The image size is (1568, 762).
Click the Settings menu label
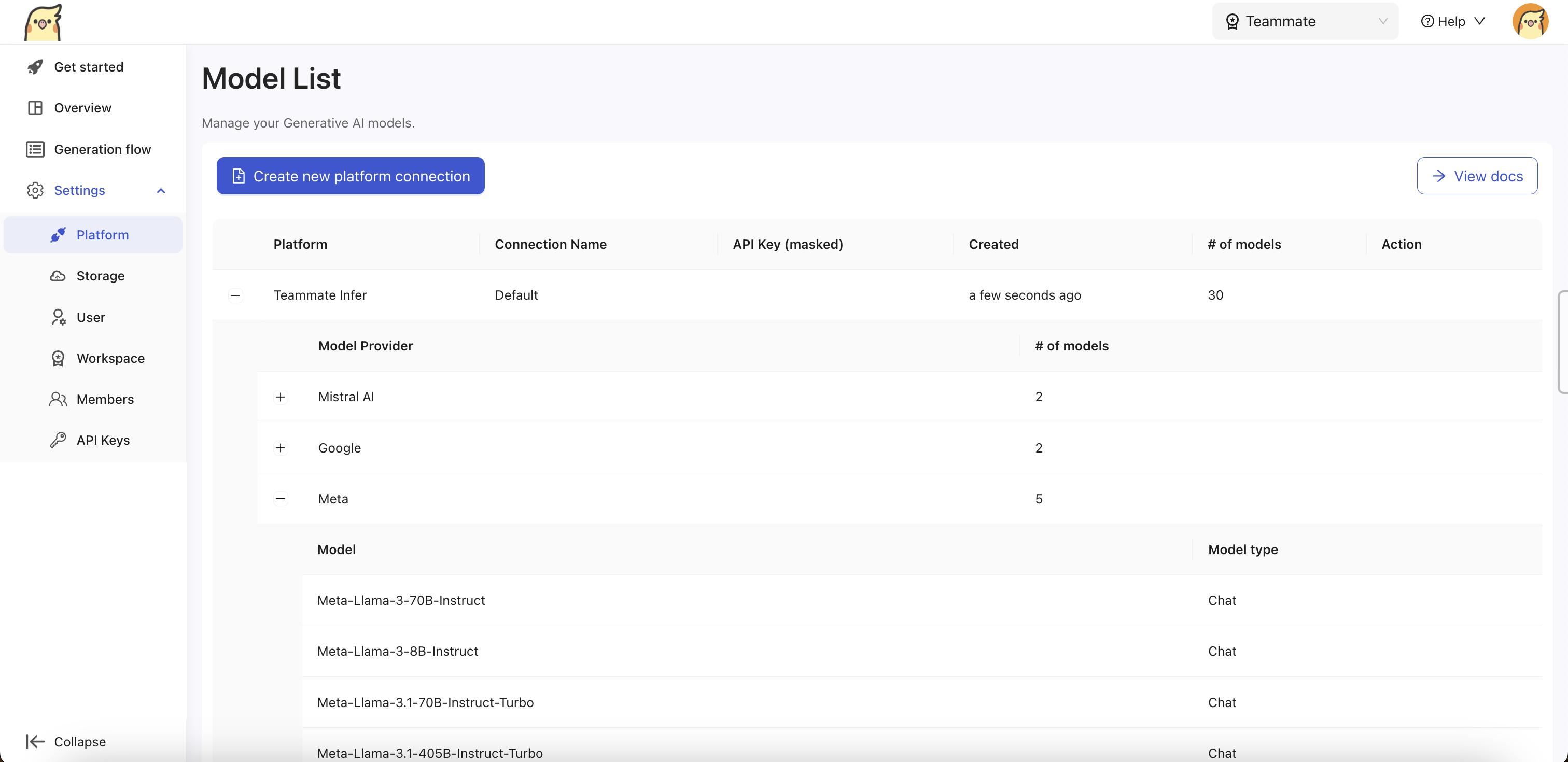click(80, 190)
